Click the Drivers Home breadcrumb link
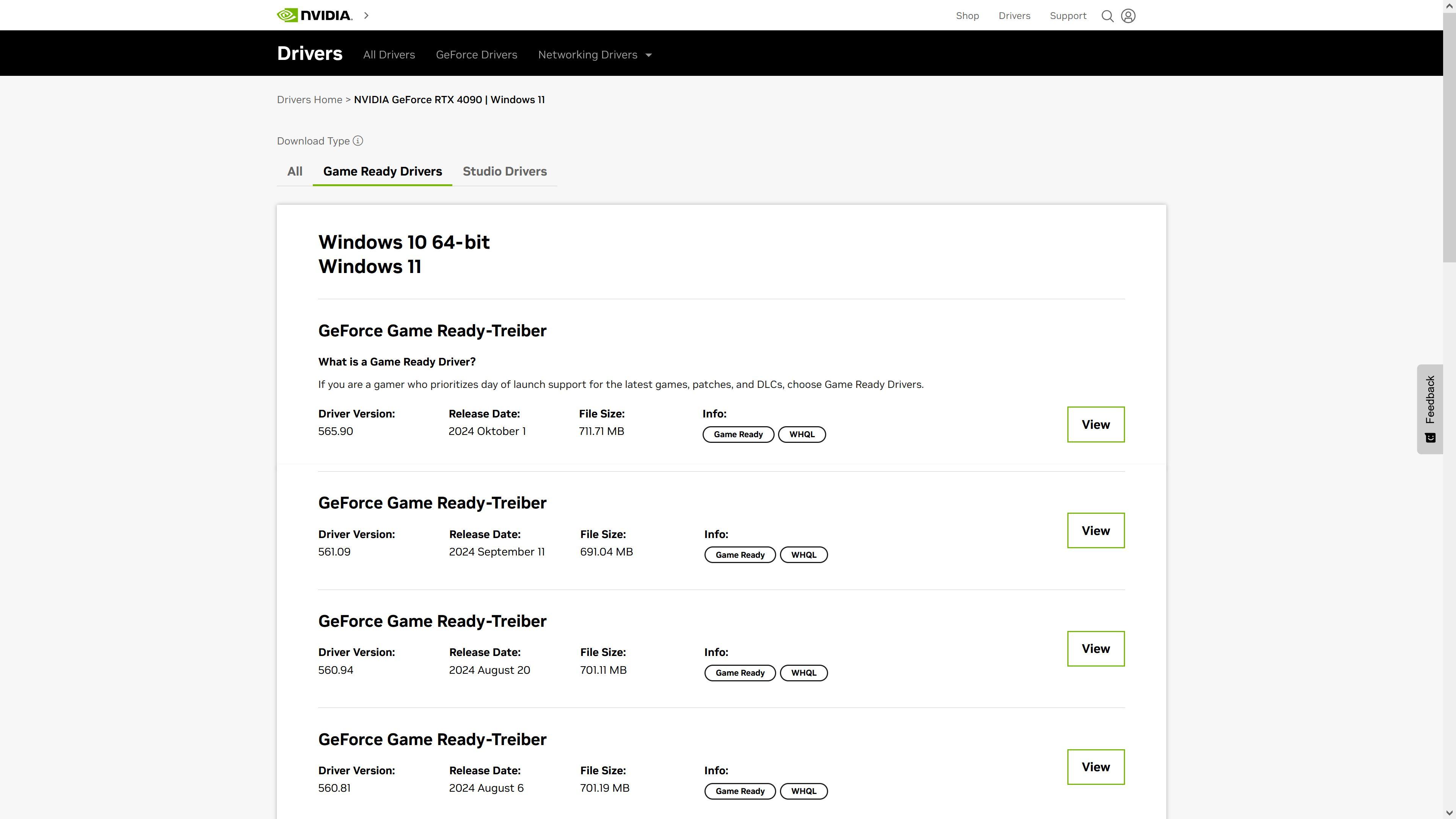This screenshot has width=1456, height=819. (x=309, y=99)
